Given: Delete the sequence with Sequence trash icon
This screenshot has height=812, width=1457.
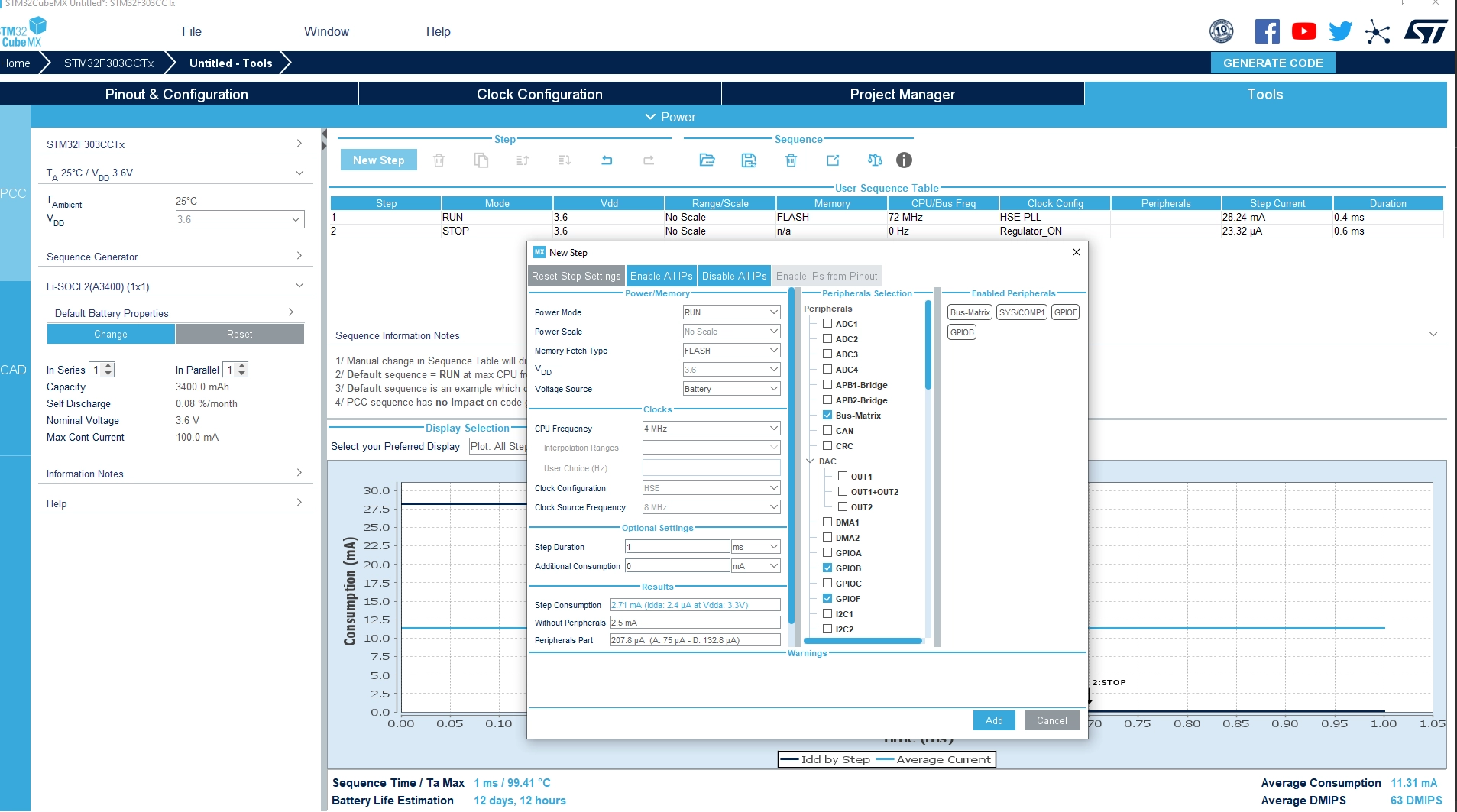Looking at the screenshot, I should [791, 160].
